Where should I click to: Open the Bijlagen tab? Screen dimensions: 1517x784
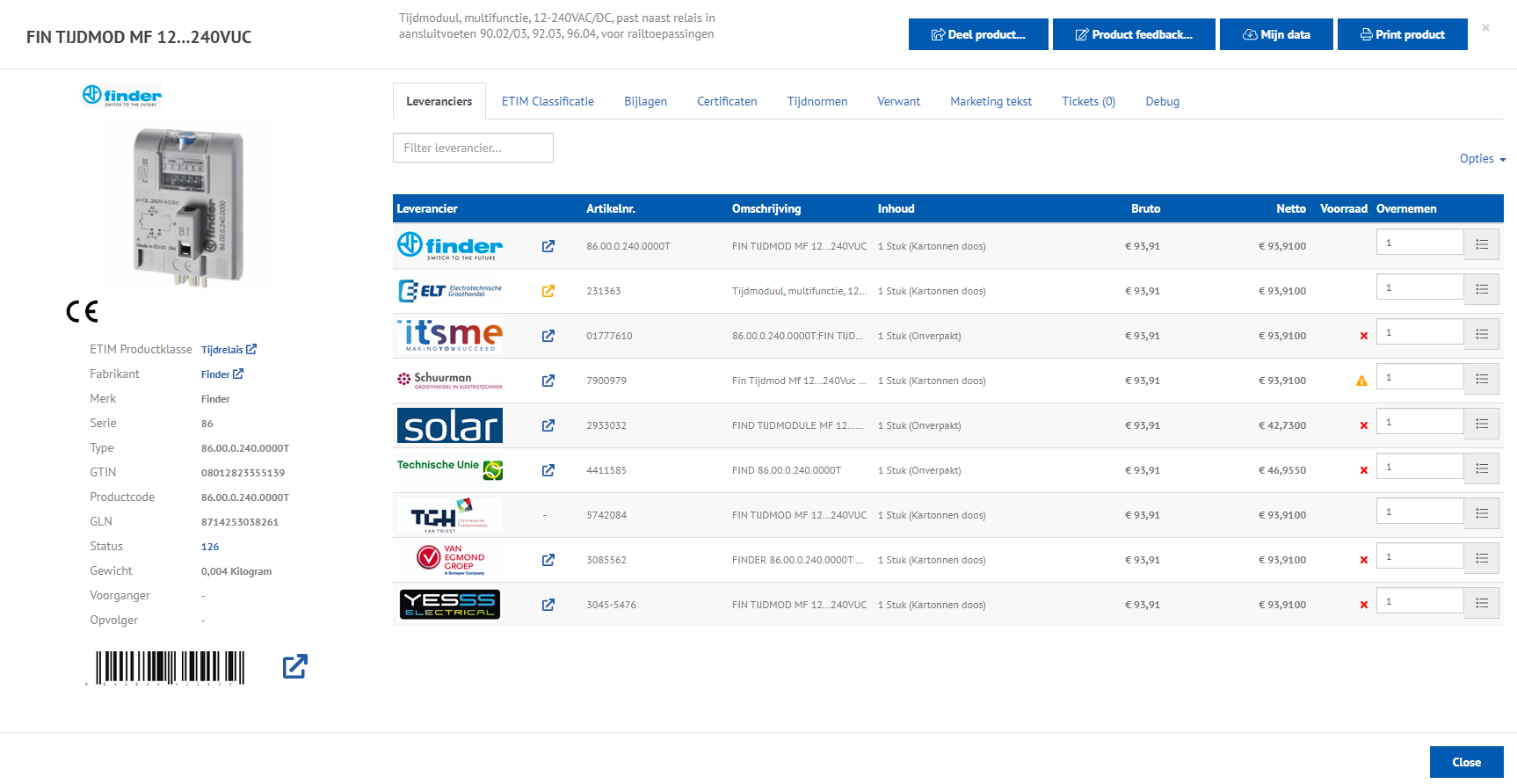(645, 102)
